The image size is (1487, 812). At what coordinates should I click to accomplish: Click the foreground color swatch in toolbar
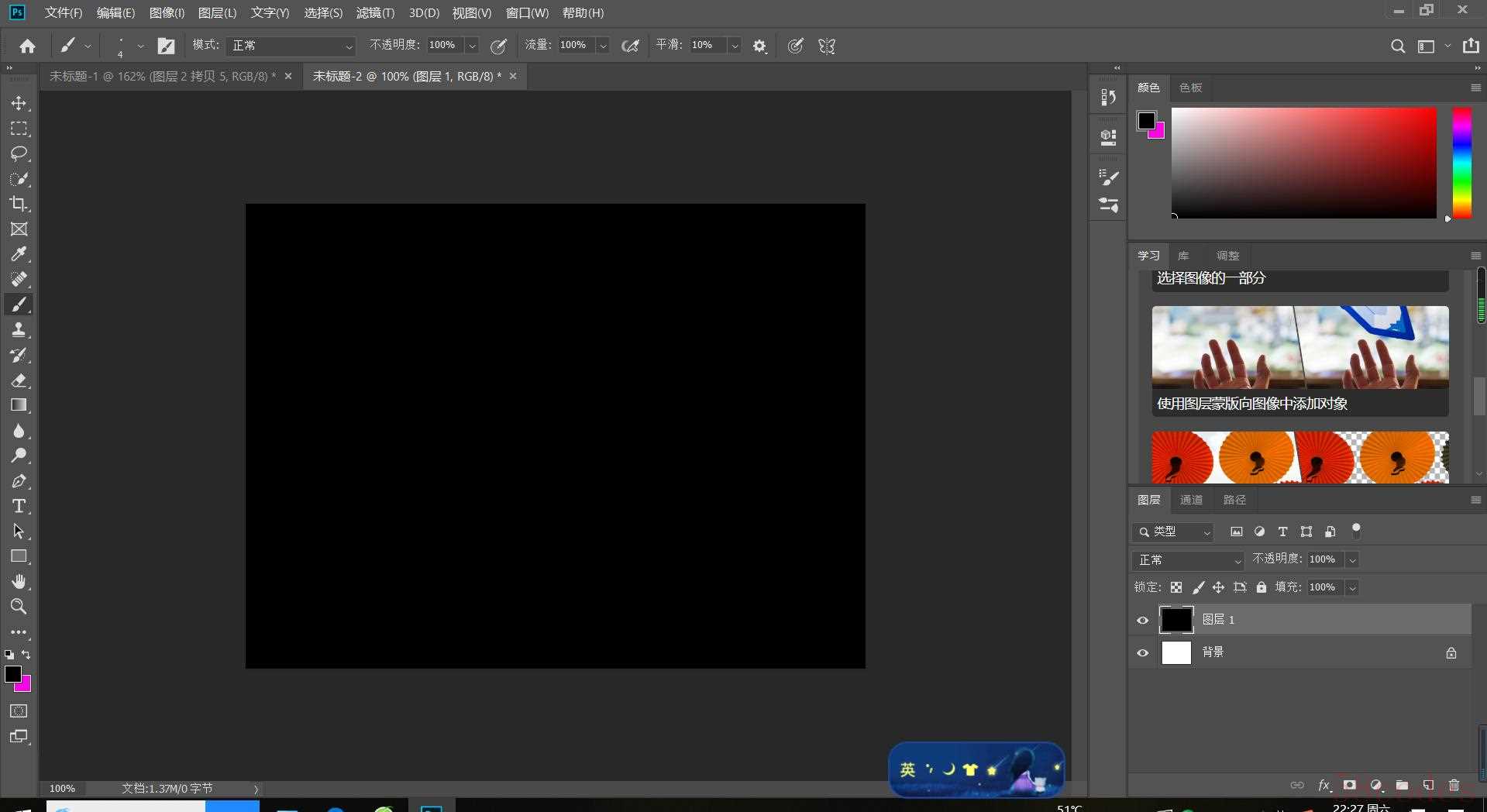click(x=13, y=674)
